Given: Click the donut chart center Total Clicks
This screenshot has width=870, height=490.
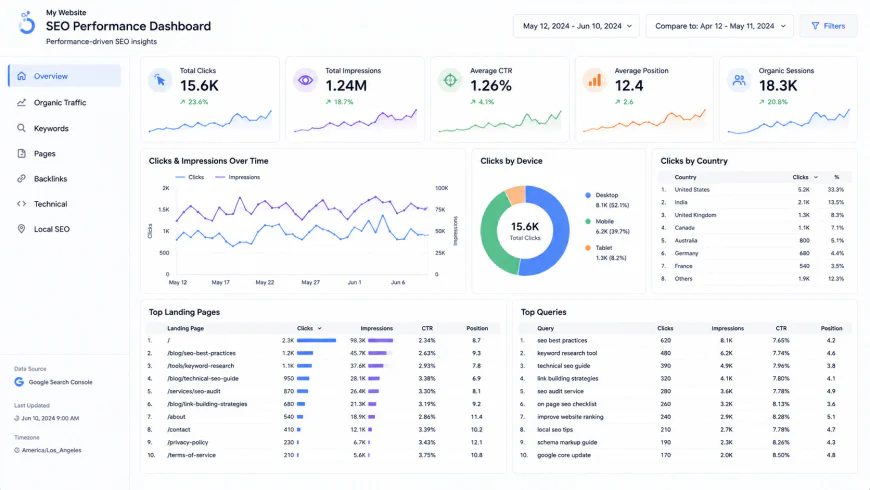Looking at the screenshot, I should [525, 230].
